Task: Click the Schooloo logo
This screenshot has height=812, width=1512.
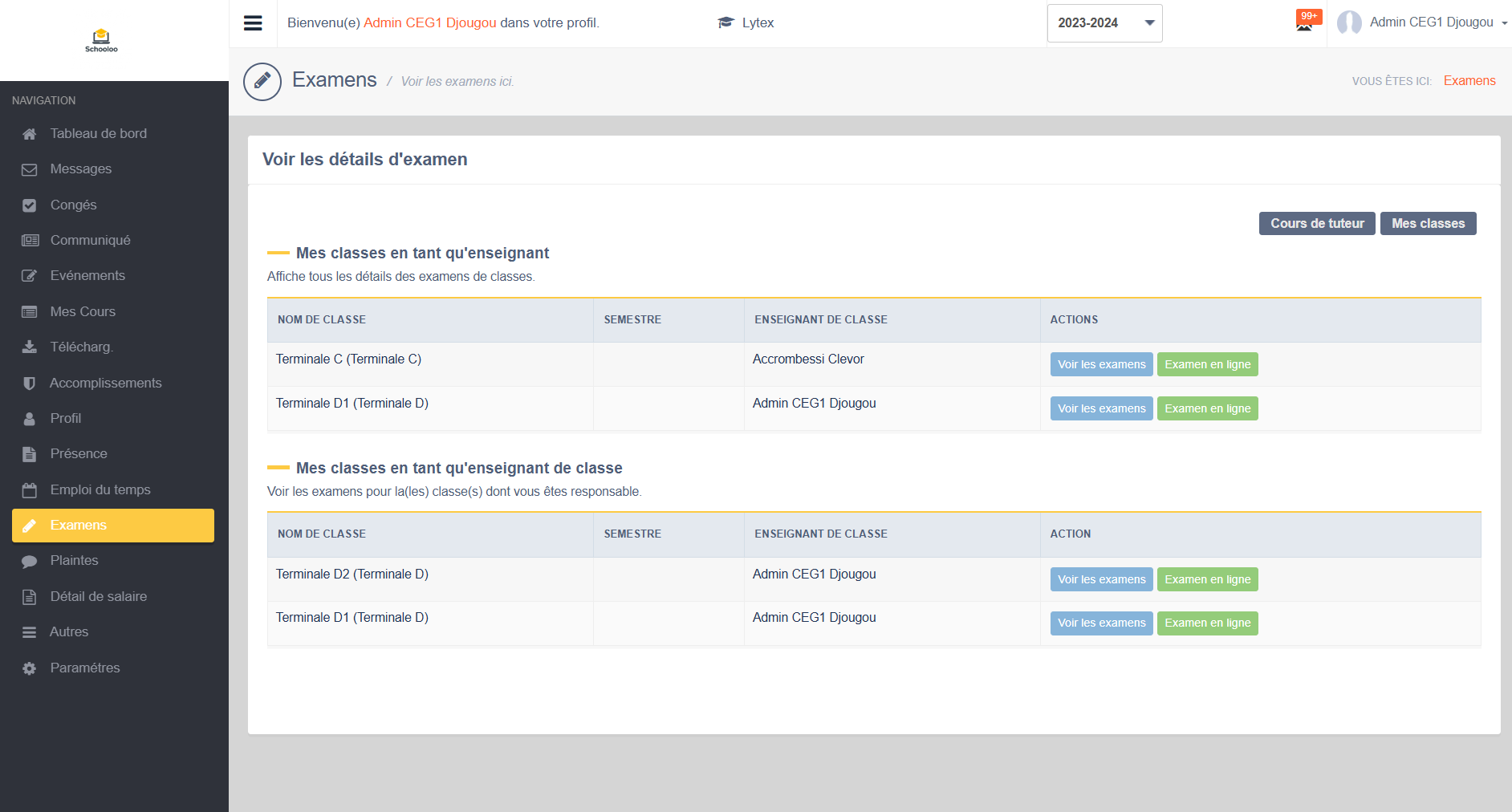Action: 101,40
